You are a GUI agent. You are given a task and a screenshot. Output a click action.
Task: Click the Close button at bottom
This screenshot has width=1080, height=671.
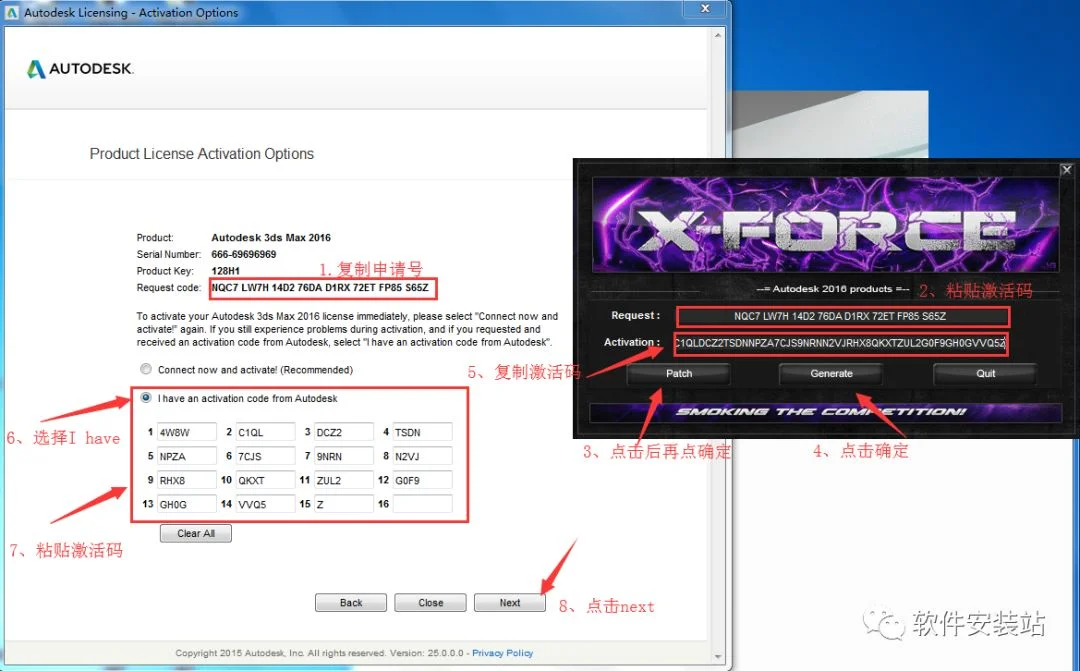[x=430, y=603]
